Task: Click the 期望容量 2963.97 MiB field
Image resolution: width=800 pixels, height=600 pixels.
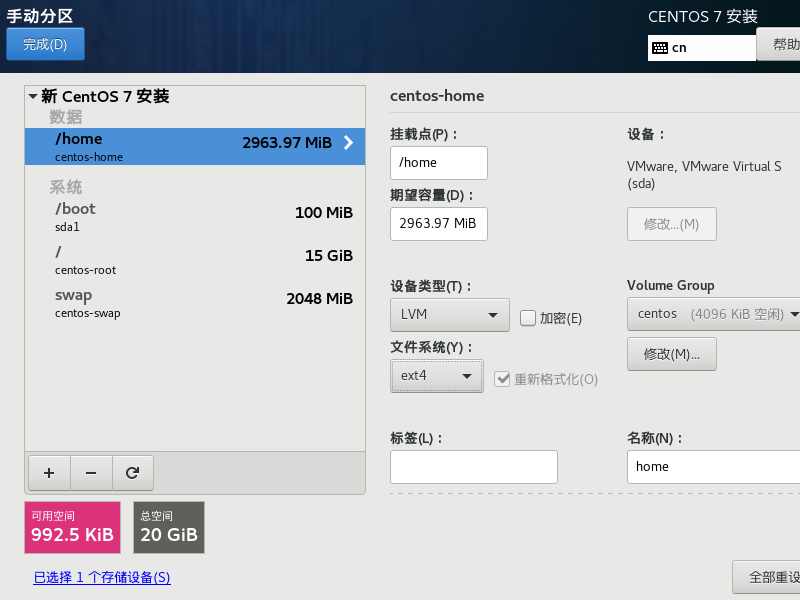Action: pos(439,223)
